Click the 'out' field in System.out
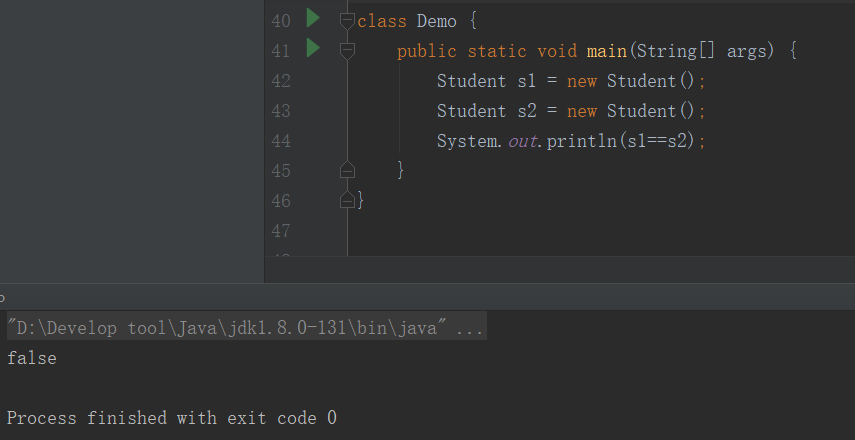 [522, 141]
